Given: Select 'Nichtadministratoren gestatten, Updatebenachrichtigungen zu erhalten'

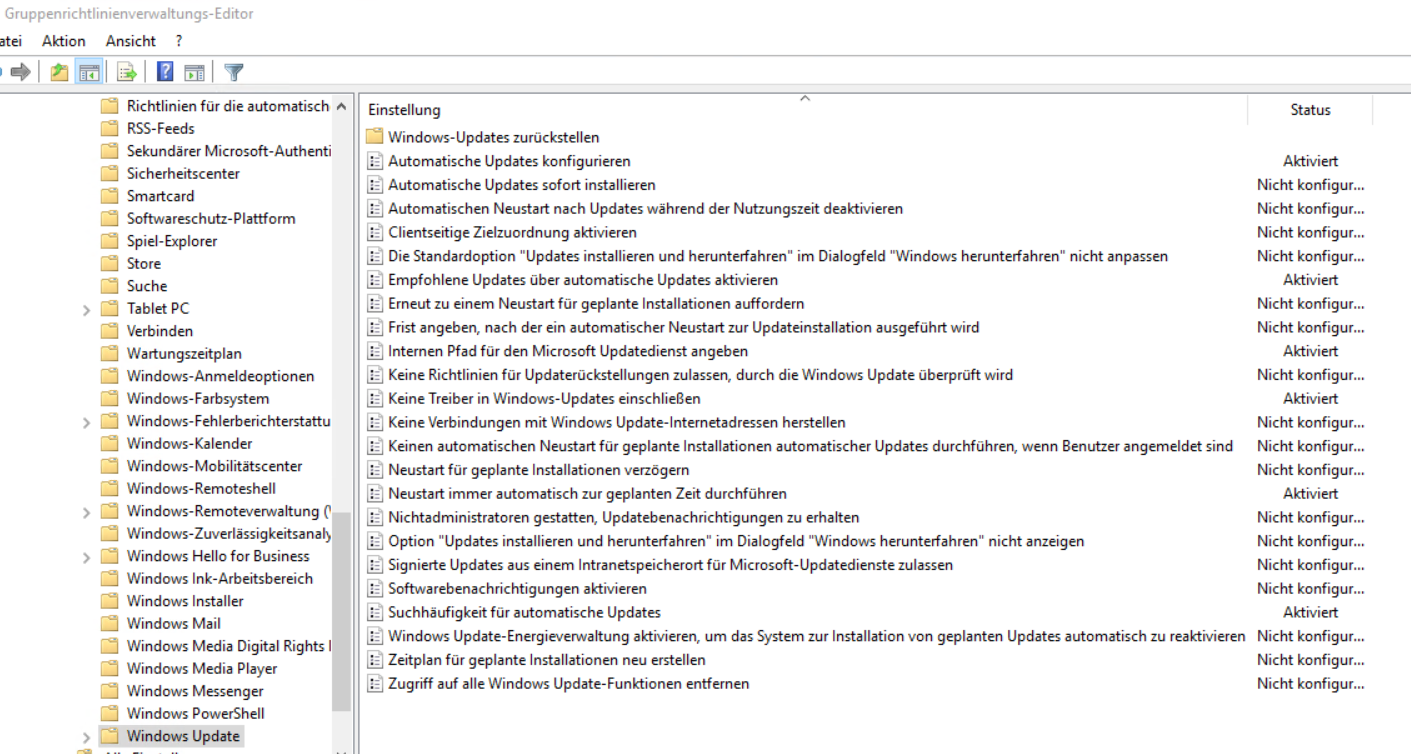Looking at the screenshot, I should coord(623,517).
